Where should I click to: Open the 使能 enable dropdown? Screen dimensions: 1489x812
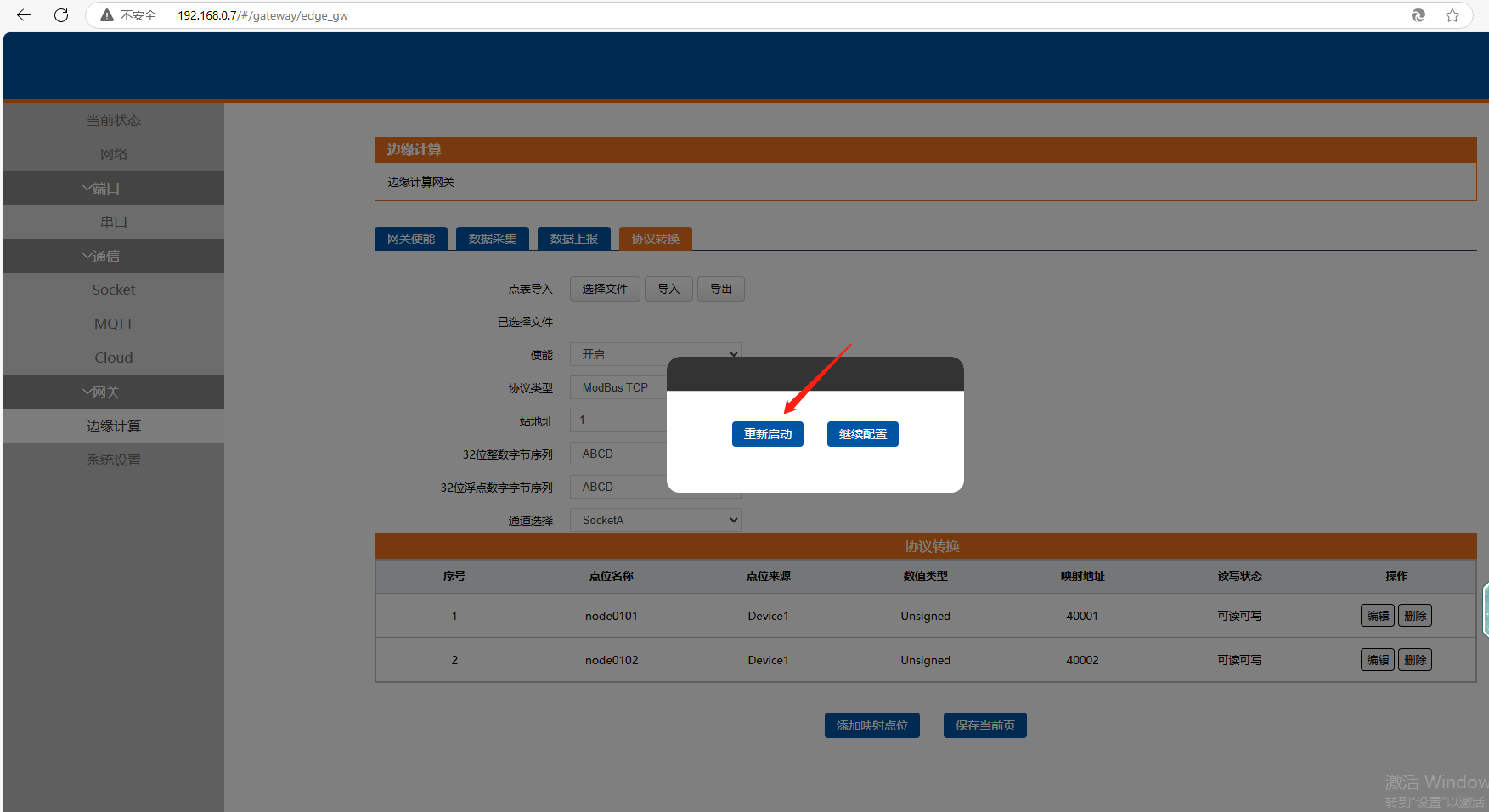655,354
